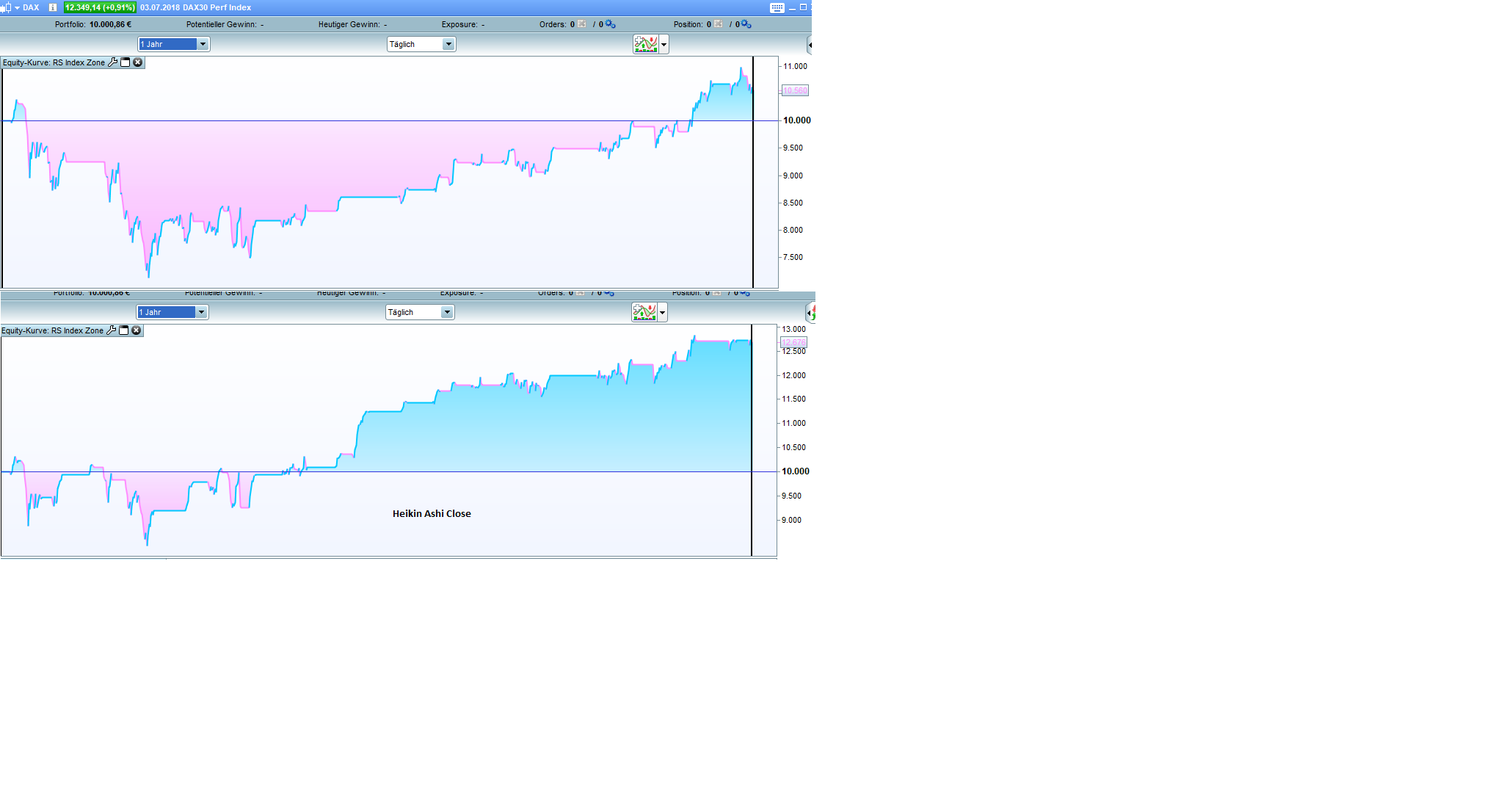Open the Orders settings gear icon
This screenshot has height=807, width=1512.
click(x=610, y=24)
